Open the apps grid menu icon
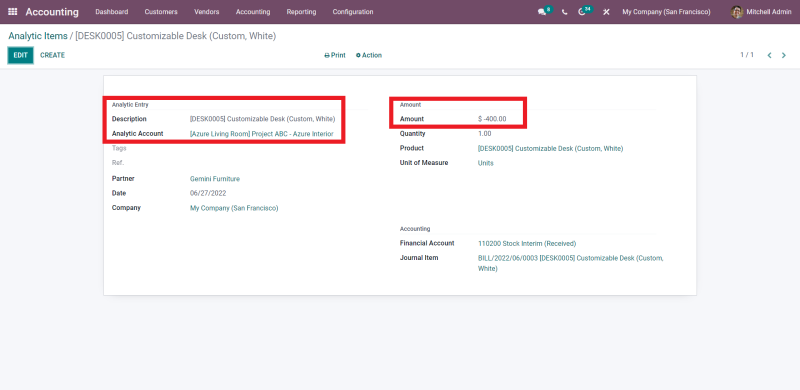Screen dimensions: 800x390 point(13,12)
